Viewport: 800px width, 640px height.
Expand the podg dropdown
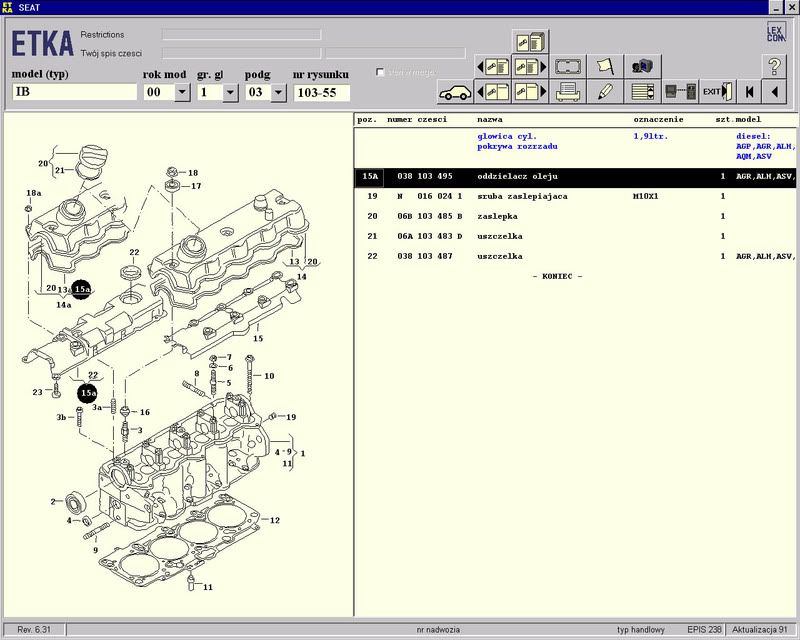[279, 92]
